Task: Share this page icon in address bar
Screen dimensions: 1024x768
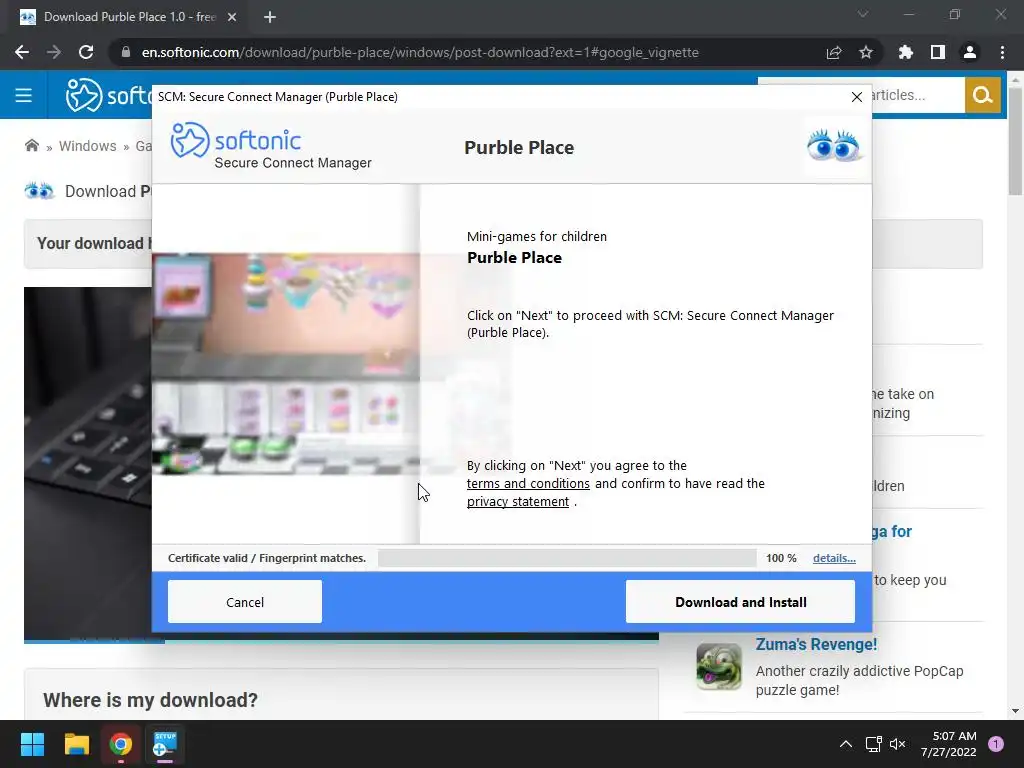Action: point(834,52)
